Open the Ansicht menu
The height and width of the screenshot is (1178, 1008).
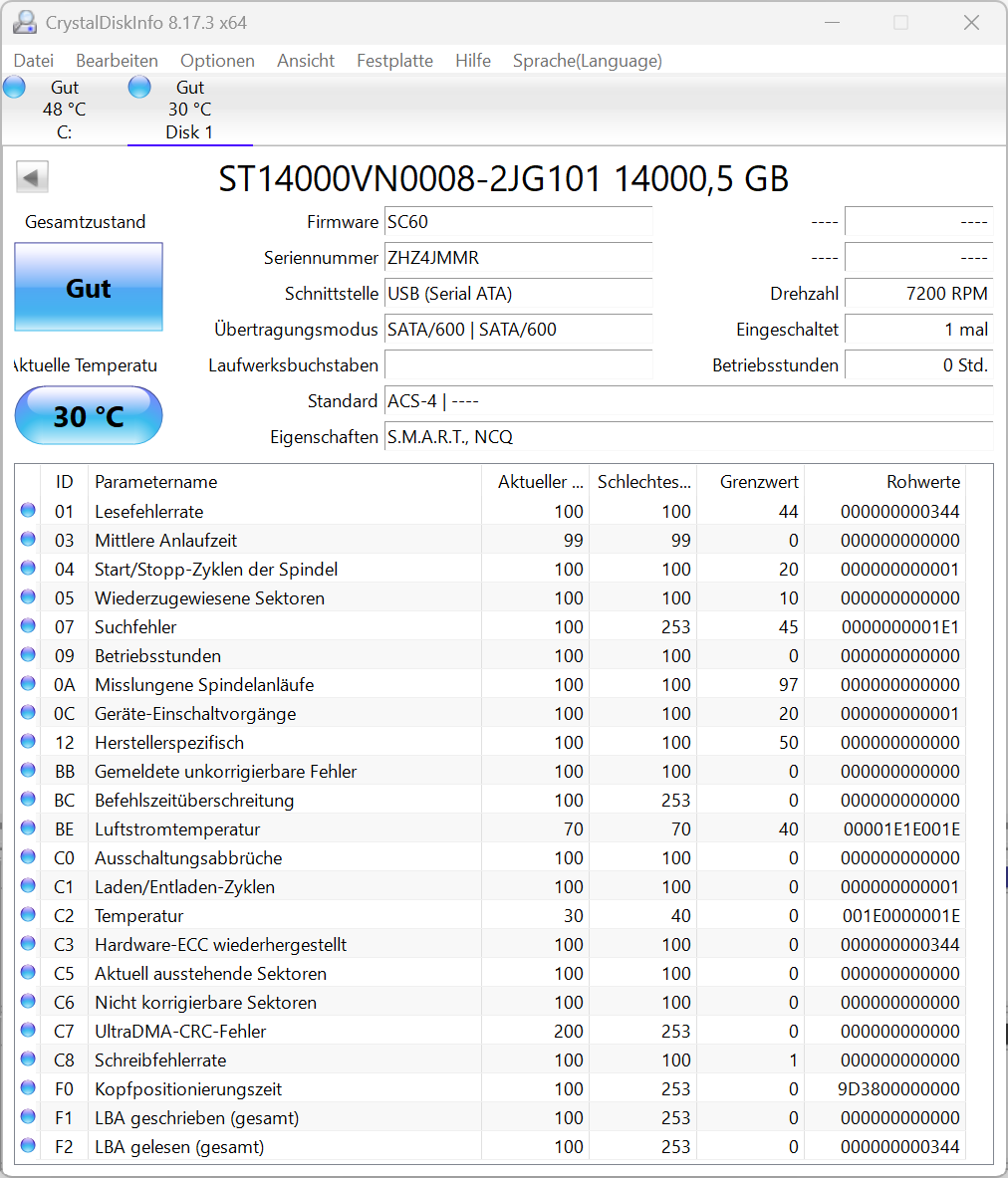pyautogui.click(x=305, y=61)
